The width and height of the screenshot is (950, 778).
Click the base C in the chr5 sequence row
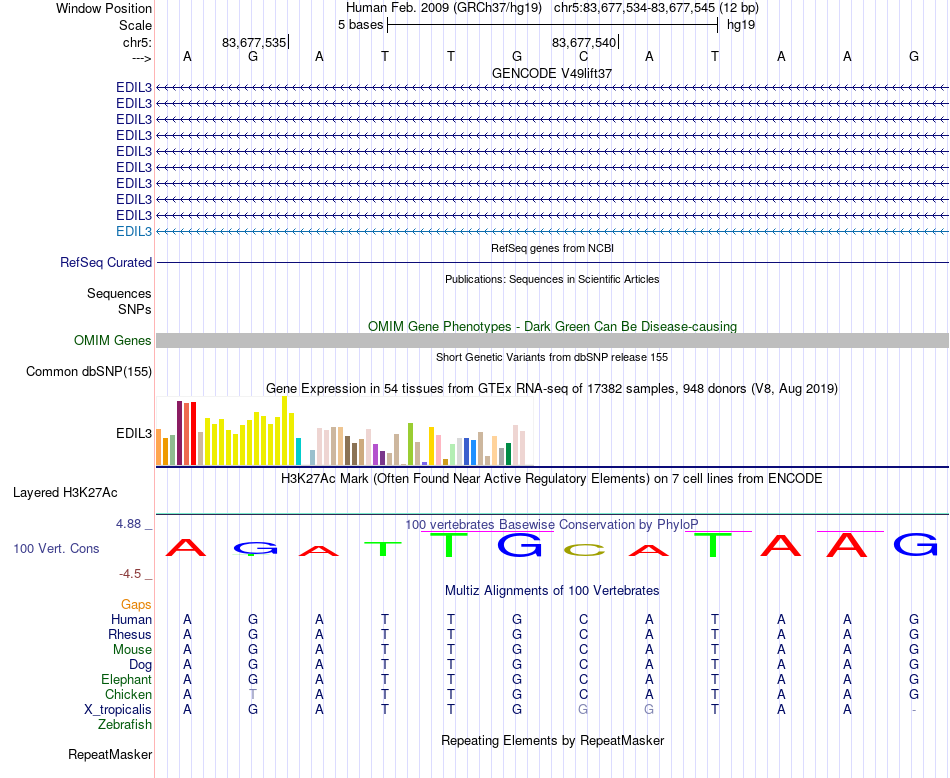583,56
